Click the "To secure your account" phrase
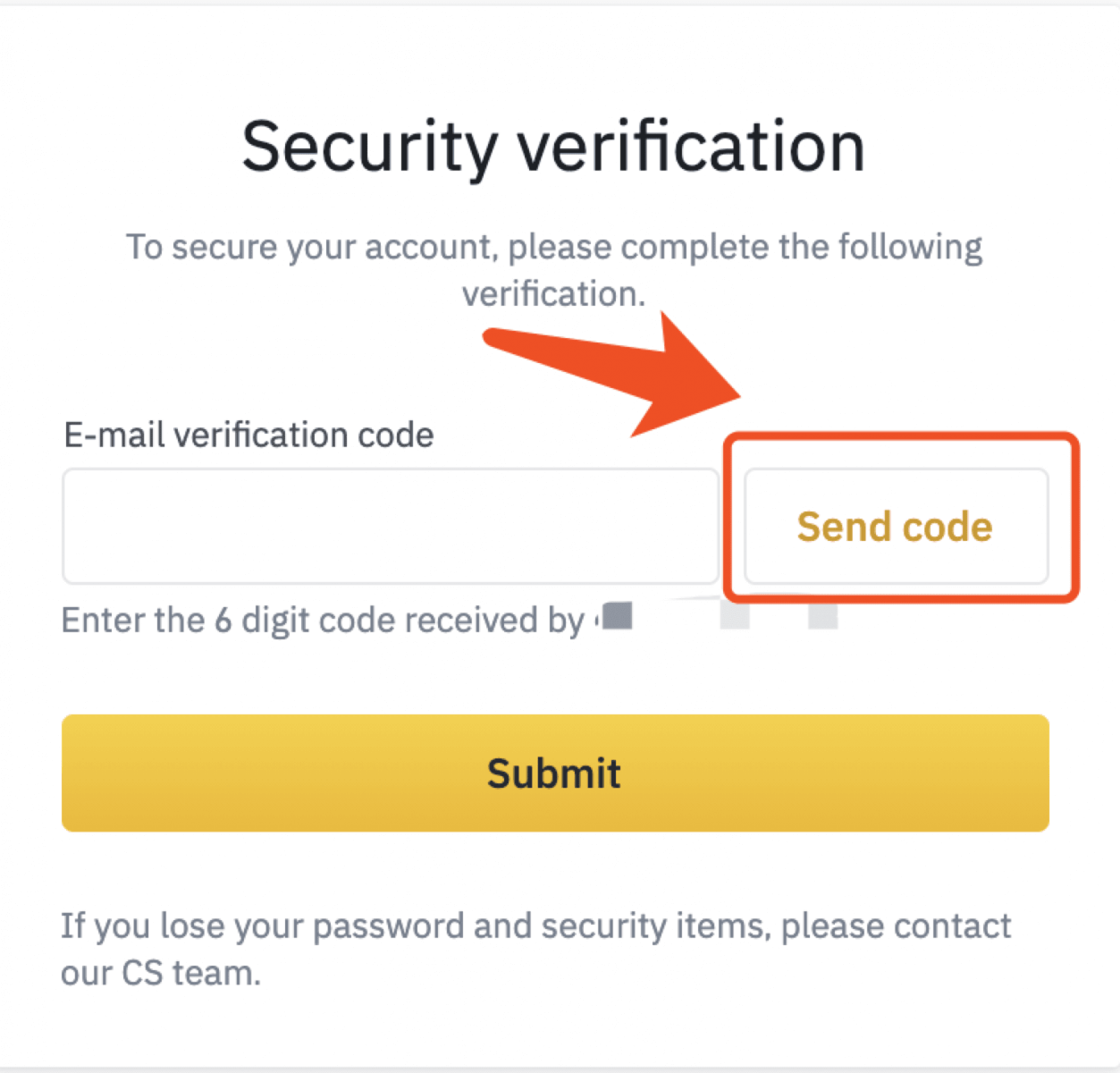Viewport: 1120px width, 1073px height. click(x=310, y=248)
